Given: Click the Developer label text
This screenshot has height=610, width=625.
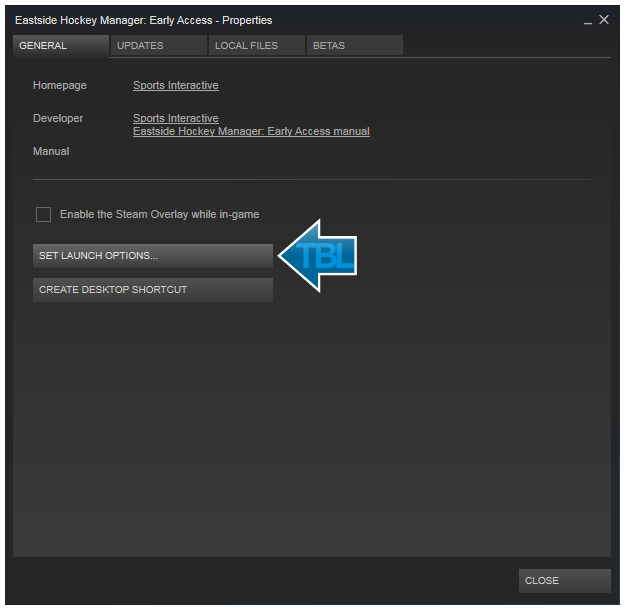Looking at the screenshot, I should point(58,118).
